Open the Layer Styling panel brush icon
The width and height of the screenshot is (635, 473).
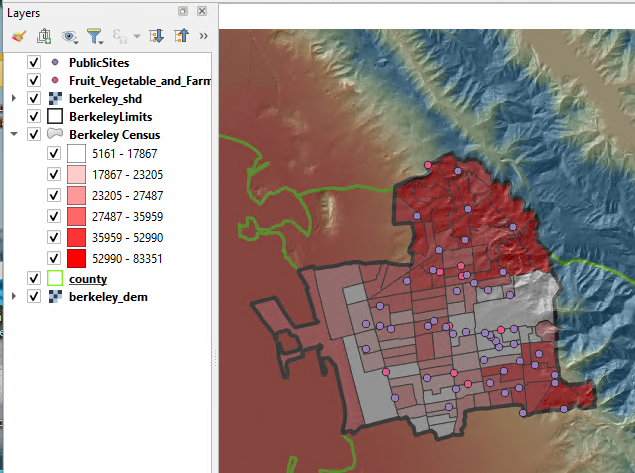[17, 37]
